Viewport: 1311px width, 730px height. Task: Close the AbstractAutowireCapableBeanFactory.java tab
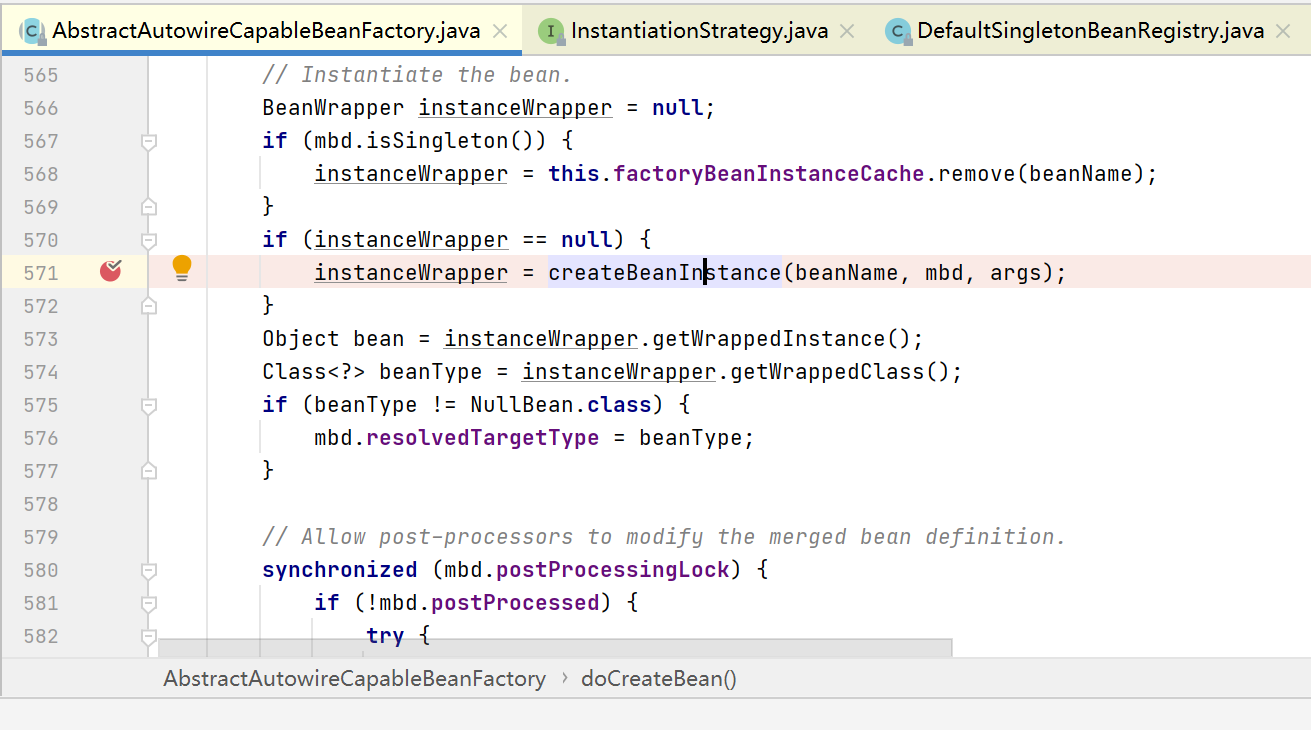pyautogui.click(x=500, y=32)
